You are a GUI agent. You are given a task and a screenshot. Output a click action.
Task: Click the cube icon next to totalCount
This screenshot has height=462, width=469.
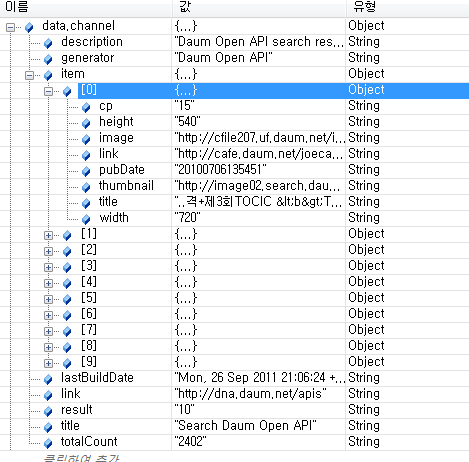click(x=48, y=443)
